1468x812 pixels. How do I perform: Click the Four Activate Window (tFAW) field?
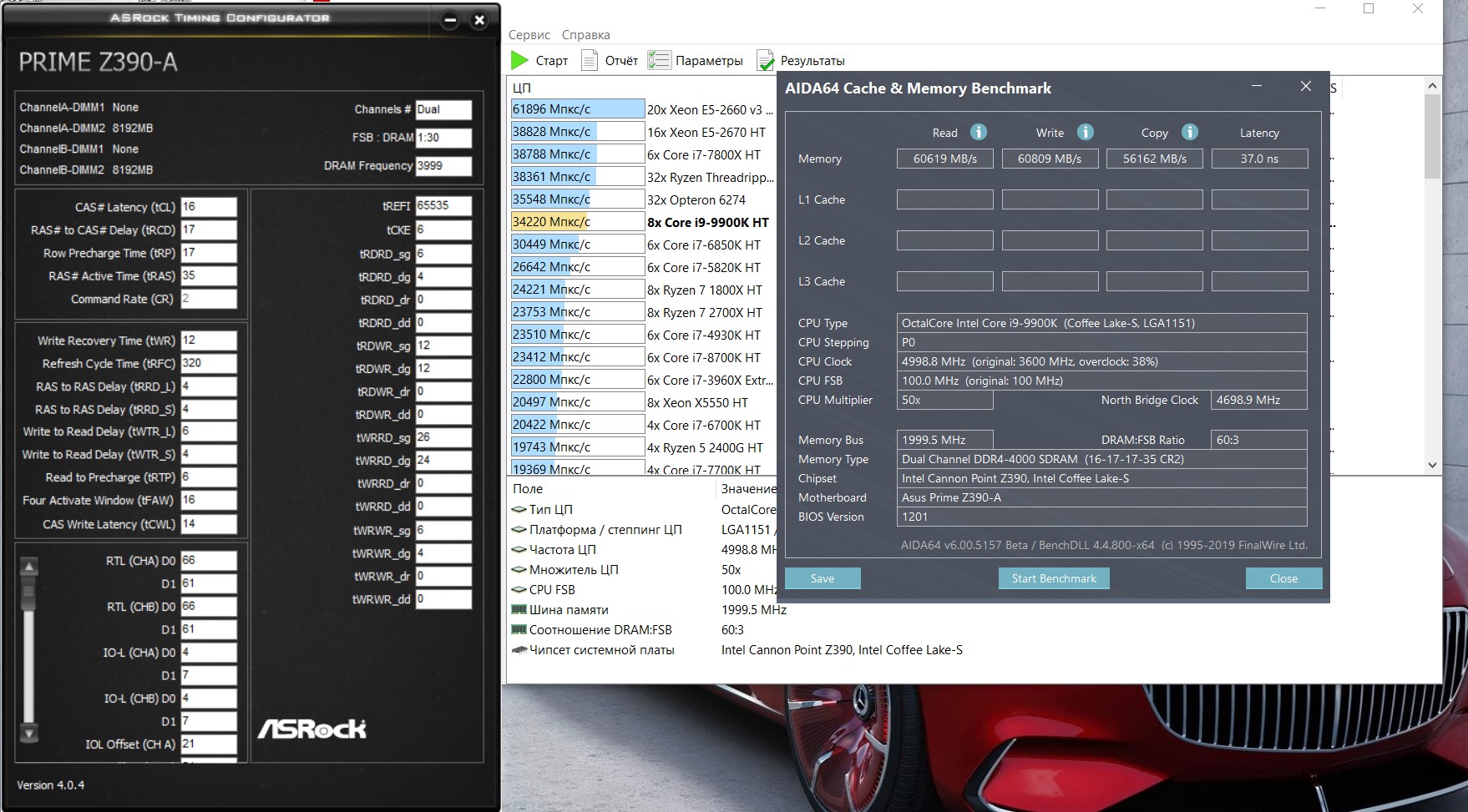click(209, 500)
